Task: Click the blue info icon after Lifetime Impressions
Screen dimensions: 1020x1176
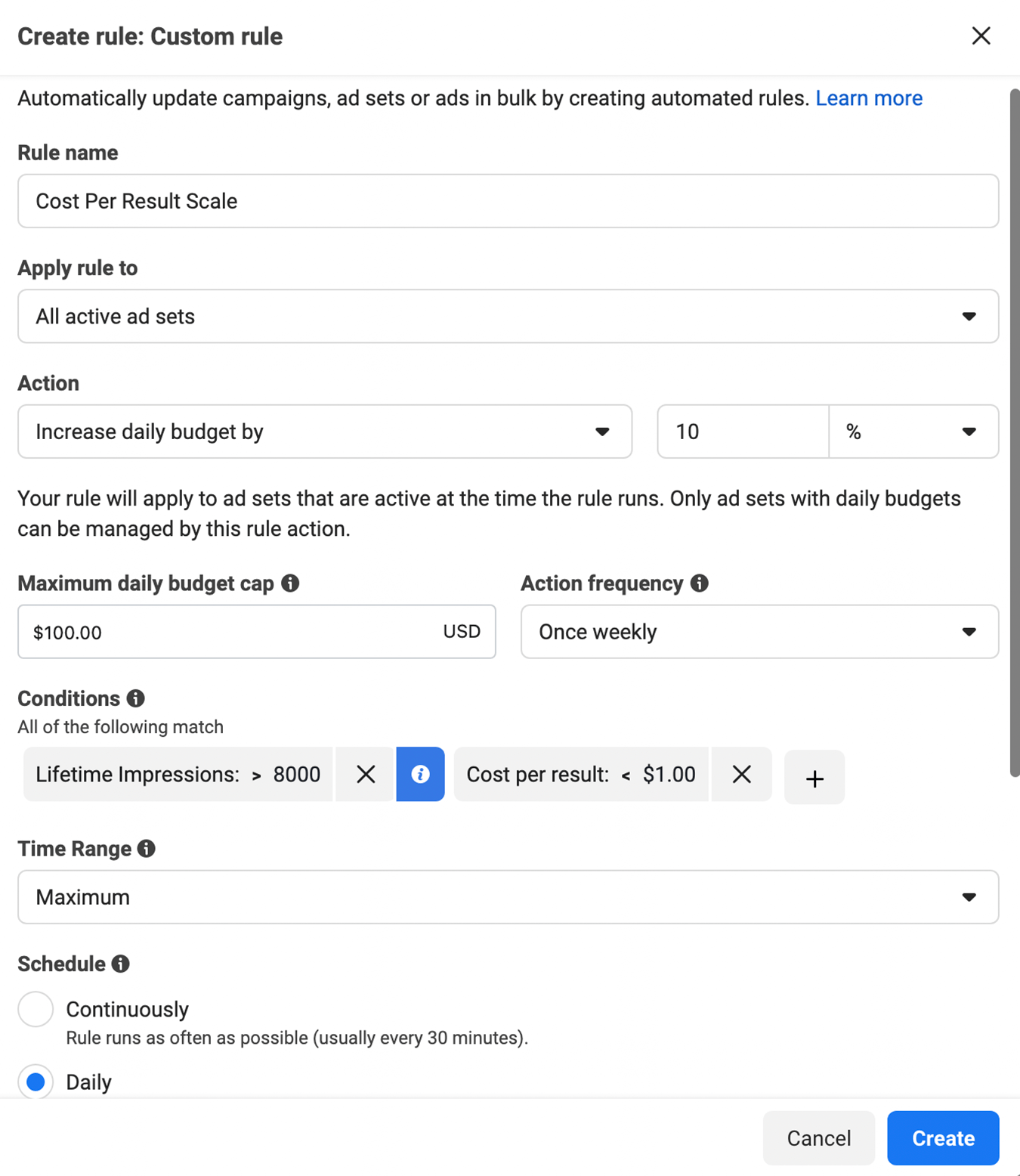Action: (x=420, y=774)
